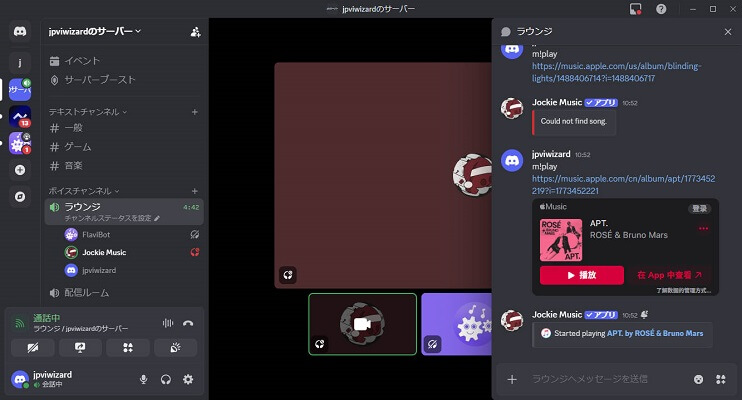Open the three-dot menu on APT. embed

[703, 228]
